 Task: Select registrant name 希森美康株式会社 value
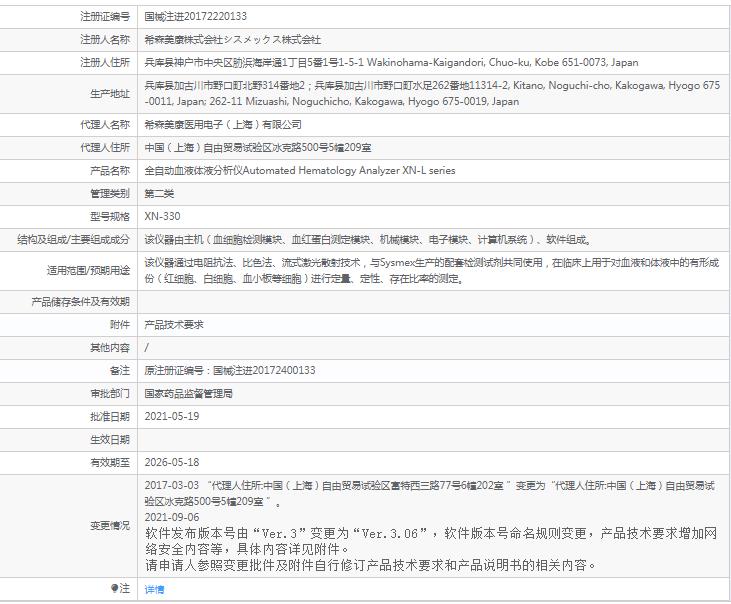[x=233, y=40]
